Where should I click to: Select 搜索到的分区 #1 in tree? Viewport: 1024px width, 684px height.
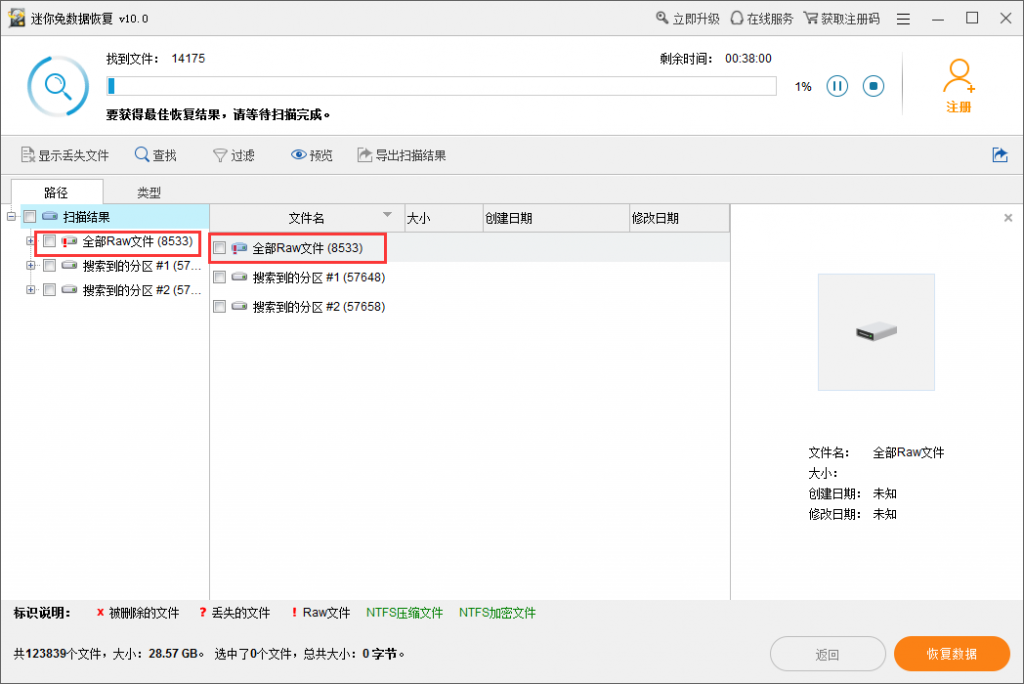[x=141, y=266]
